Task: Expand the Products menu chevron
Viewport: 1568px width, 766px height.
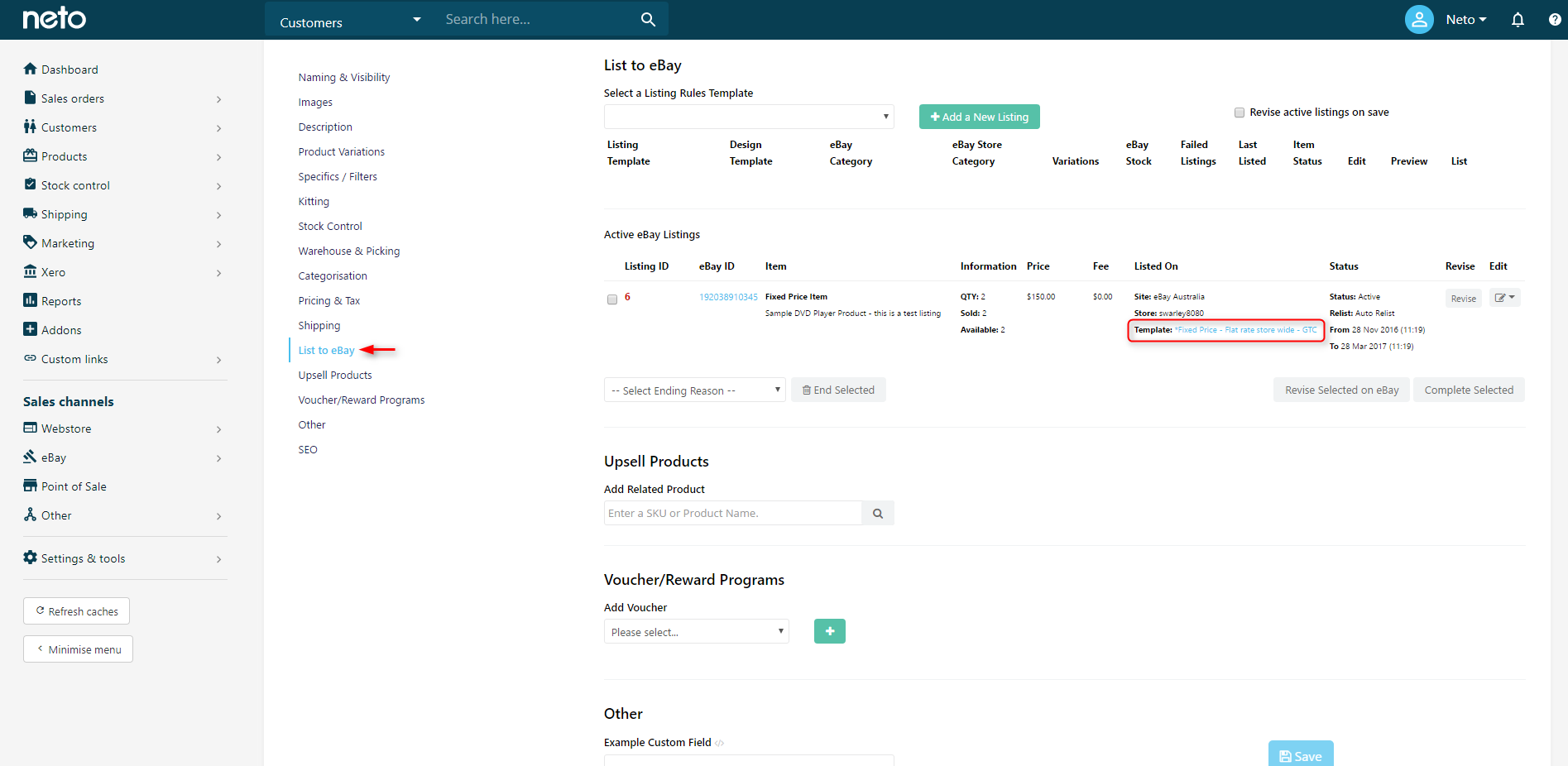Action: pyautogui.click(x=218, y=157)
